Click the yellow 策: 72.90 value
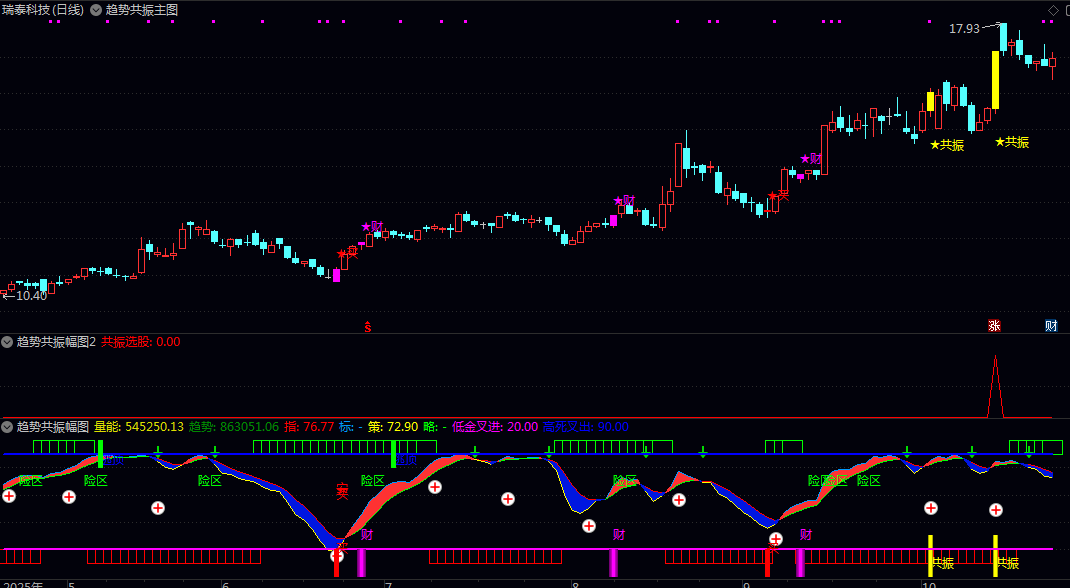 tap(393, 427)
